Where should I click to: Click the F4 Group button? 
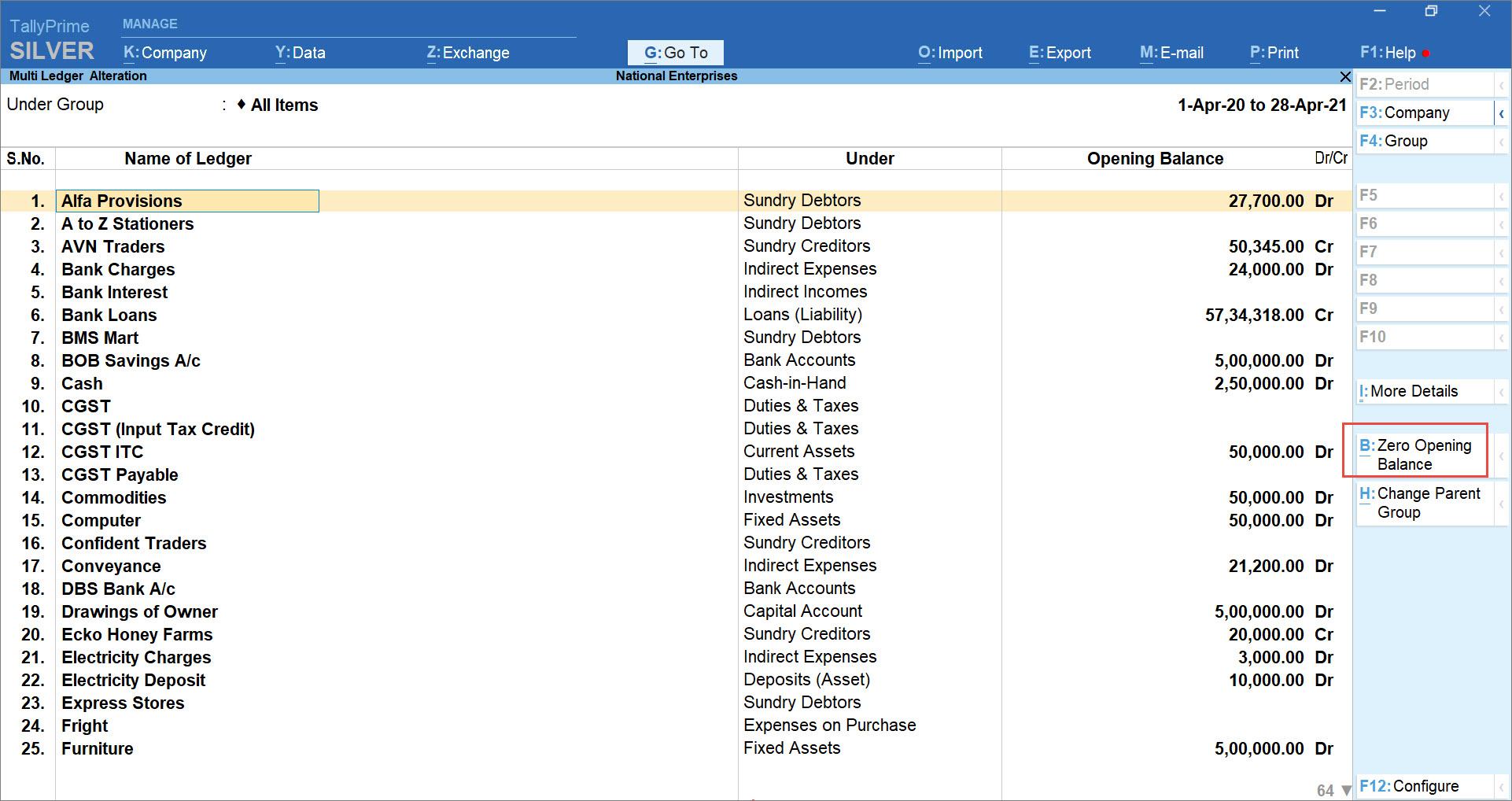(1424, 141)
